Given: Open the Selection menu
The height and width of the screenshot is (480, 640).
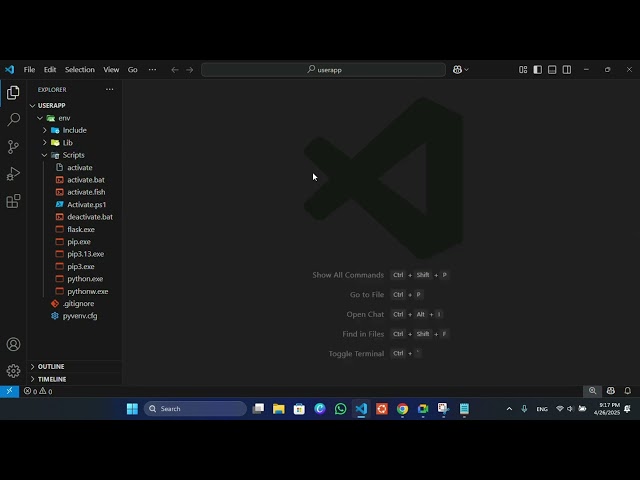Looking at the screenshot, I should (x=80, y=70).
